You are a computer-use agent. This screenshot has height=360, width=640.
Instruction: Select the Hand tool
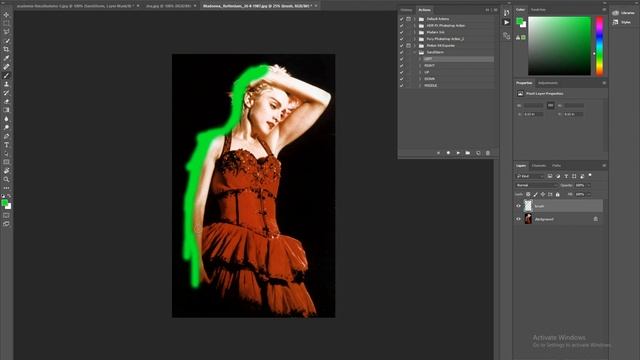(x=6, y=171)
